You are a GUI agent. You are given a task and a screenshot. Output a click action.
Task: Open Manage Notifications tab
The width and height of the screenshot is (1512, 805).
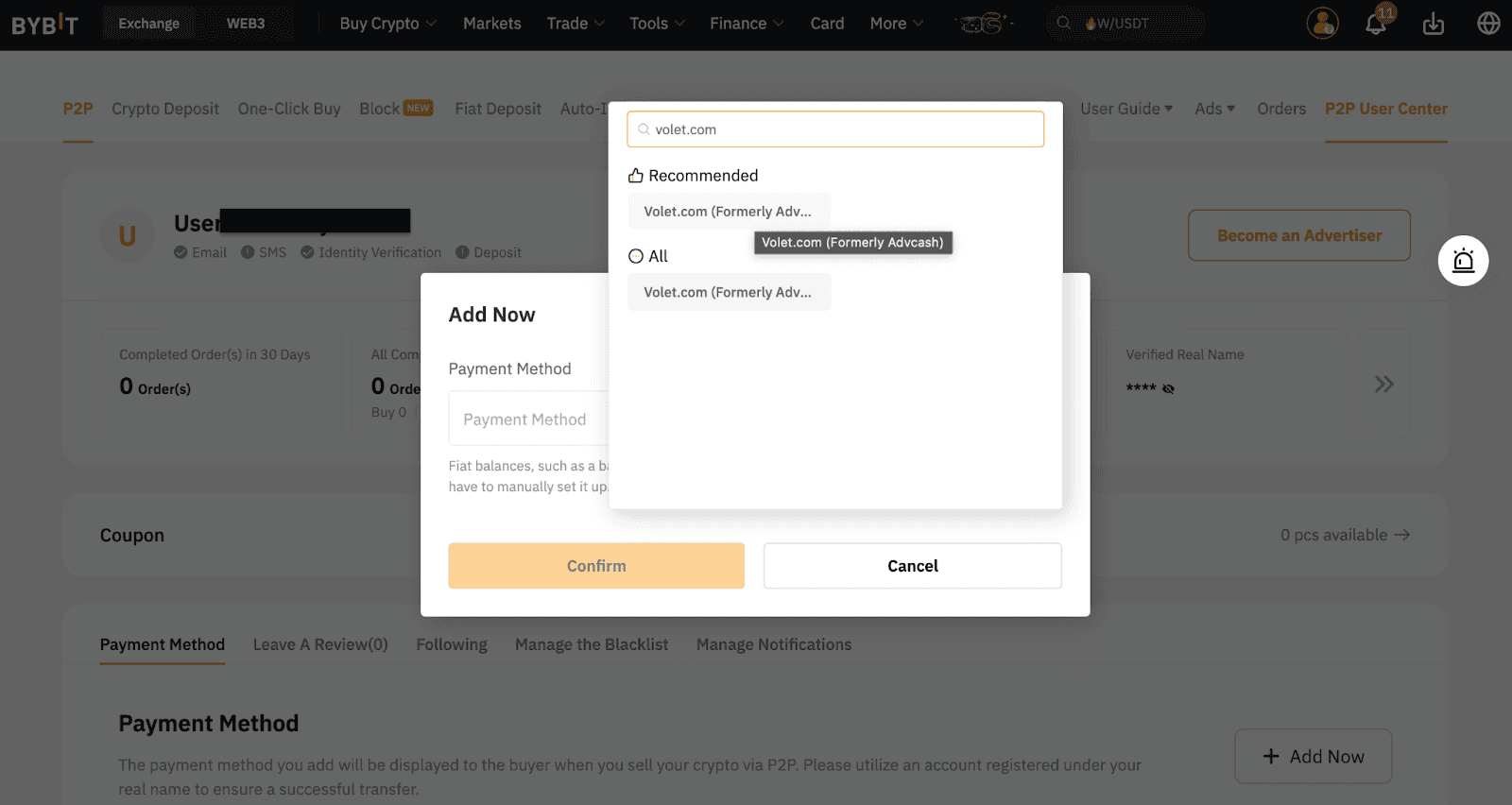(774, 644)
